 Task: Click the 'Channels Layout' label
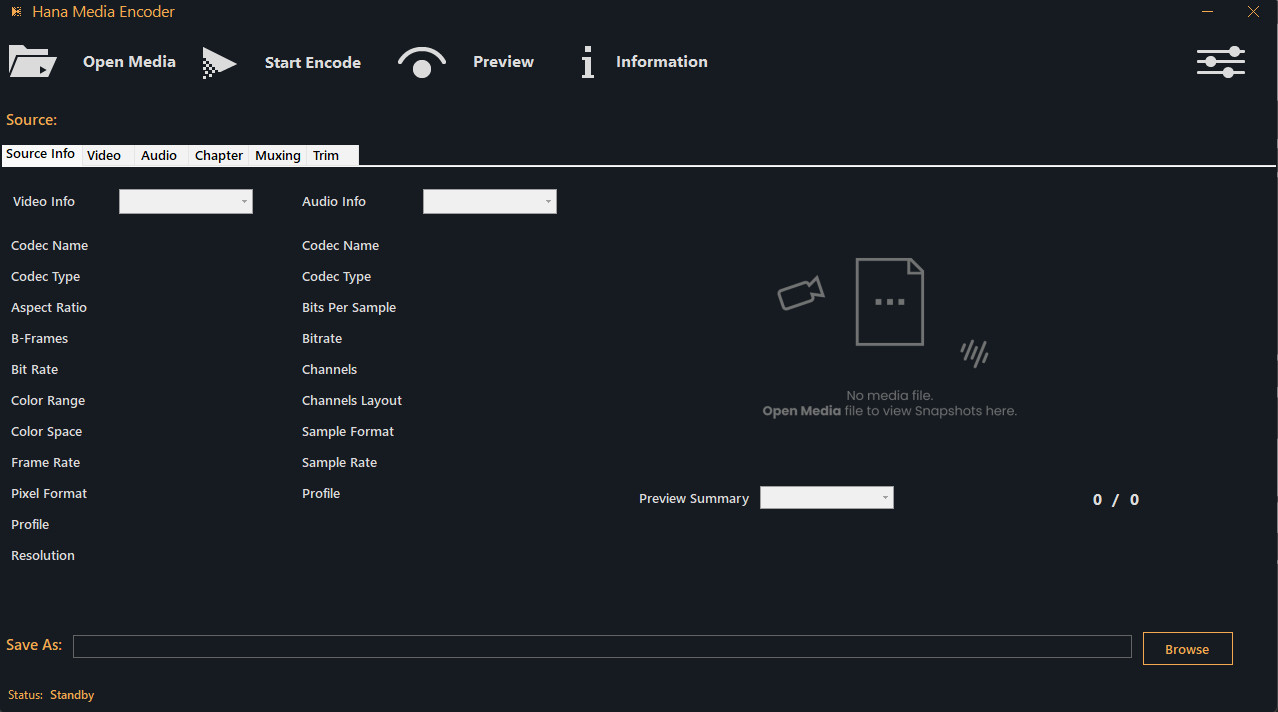352,400
